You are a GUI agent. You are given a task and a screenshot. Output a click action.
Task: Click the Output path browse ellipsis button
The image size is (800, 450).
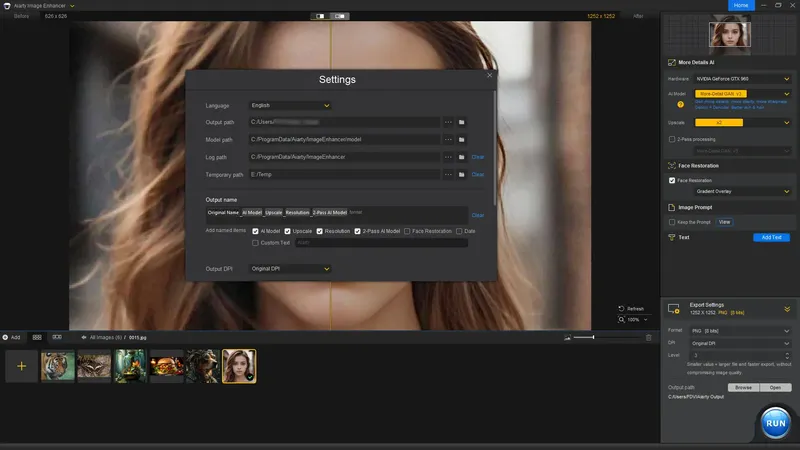pos(448,122)
